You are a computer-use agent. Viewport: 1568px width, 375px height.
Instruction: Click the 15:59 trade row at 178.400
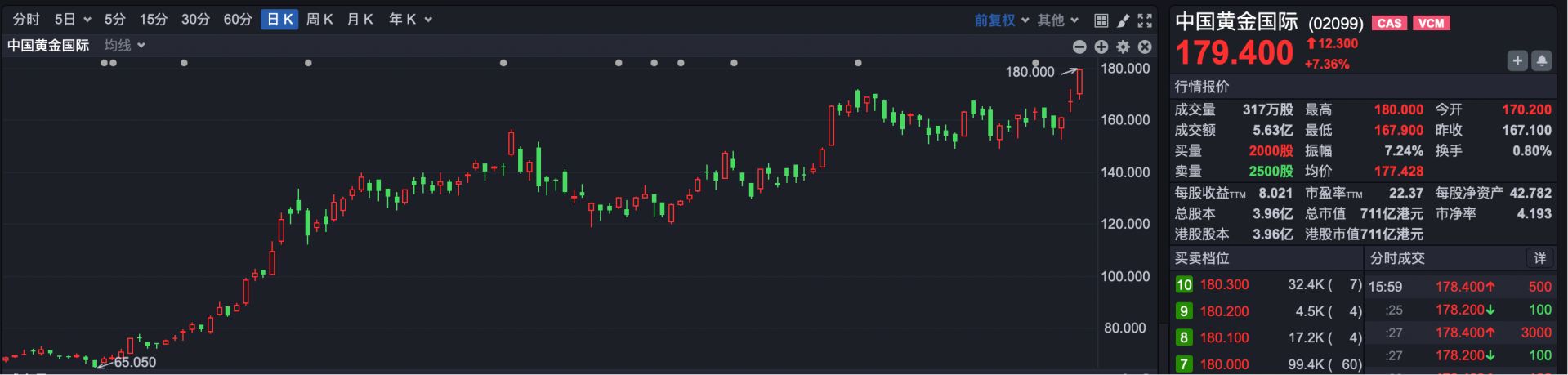click(1460, 287)
